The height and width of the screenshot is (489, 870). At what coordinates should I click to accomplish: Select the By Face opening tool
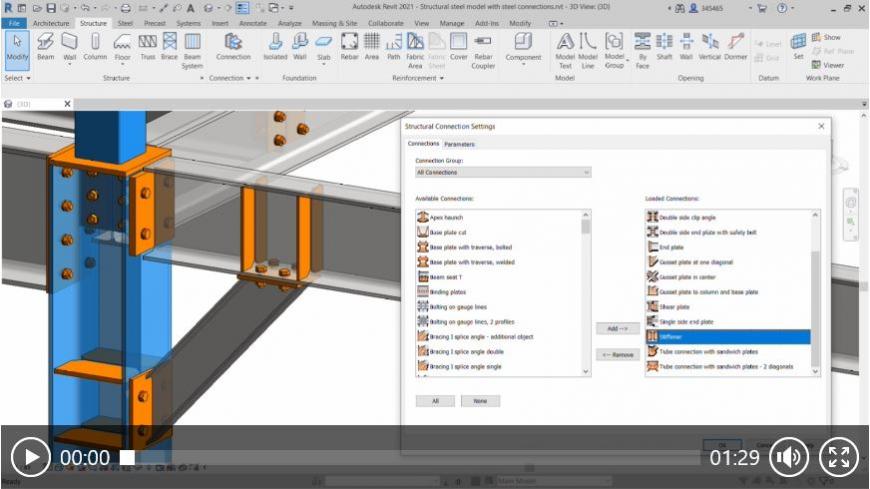click(x=643, y=51)
